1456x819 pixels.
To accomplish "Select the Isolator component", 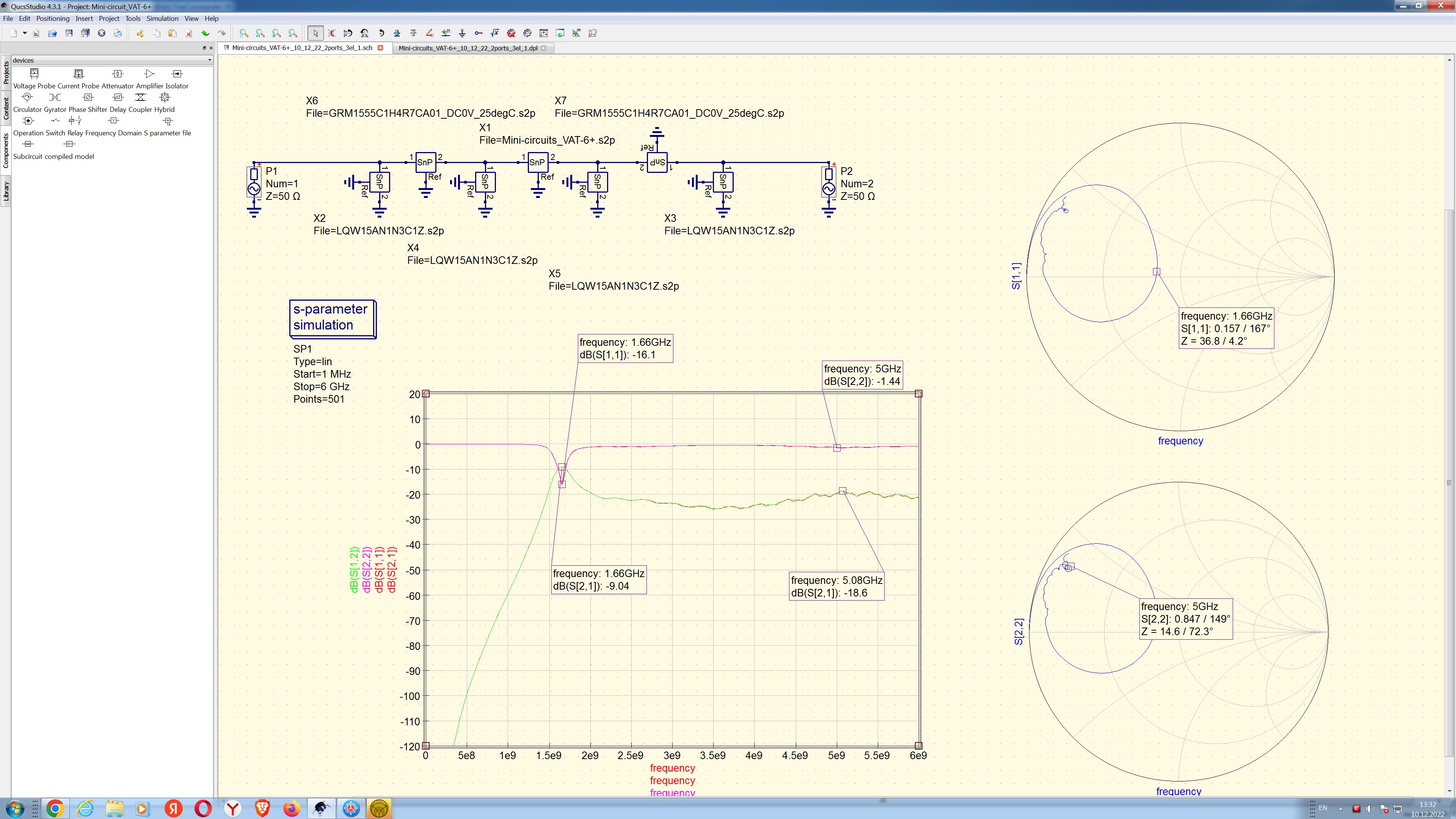I will pos(177,74).
